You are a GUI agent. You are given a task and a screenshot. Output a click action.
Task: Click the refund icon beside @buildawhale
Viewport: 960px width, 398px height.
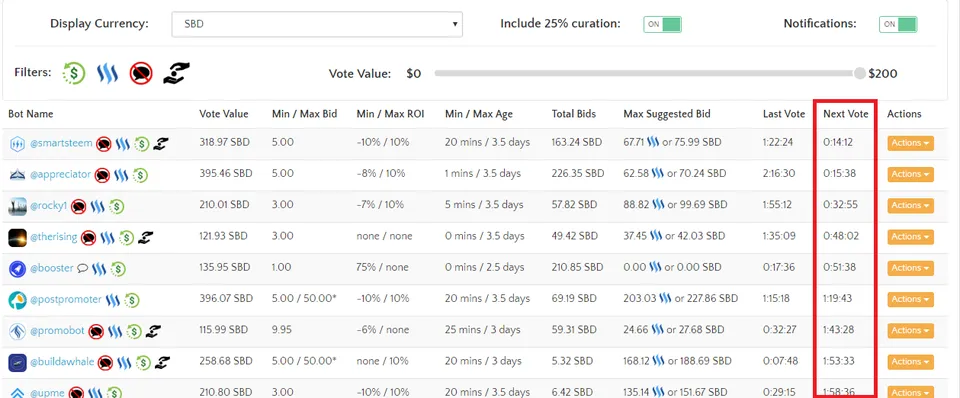143,362
